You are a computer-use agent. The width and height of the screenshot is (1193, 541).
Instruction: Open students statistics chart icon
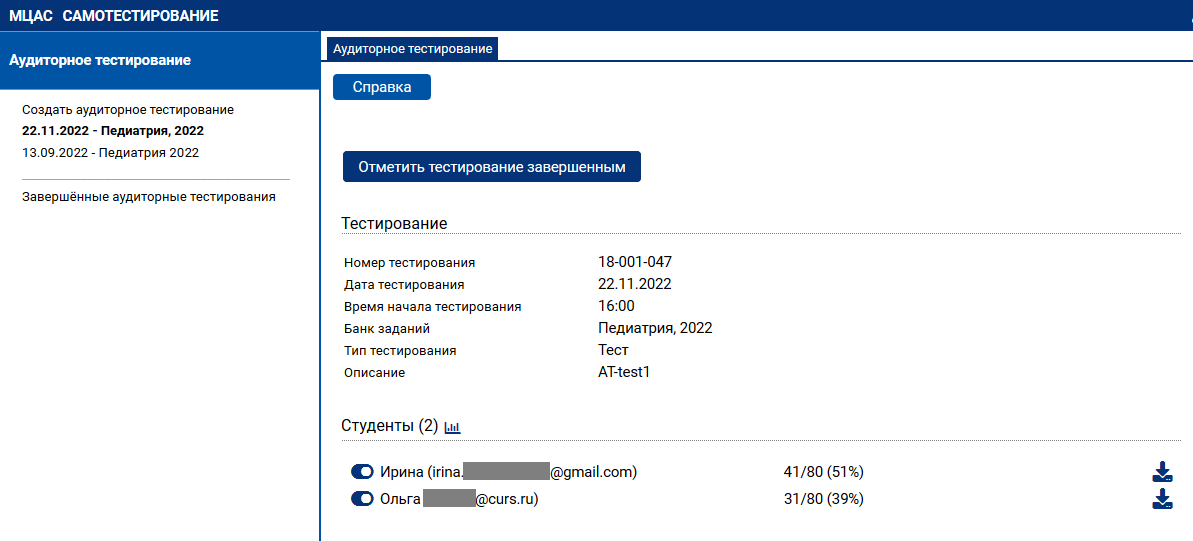[452, 427]
